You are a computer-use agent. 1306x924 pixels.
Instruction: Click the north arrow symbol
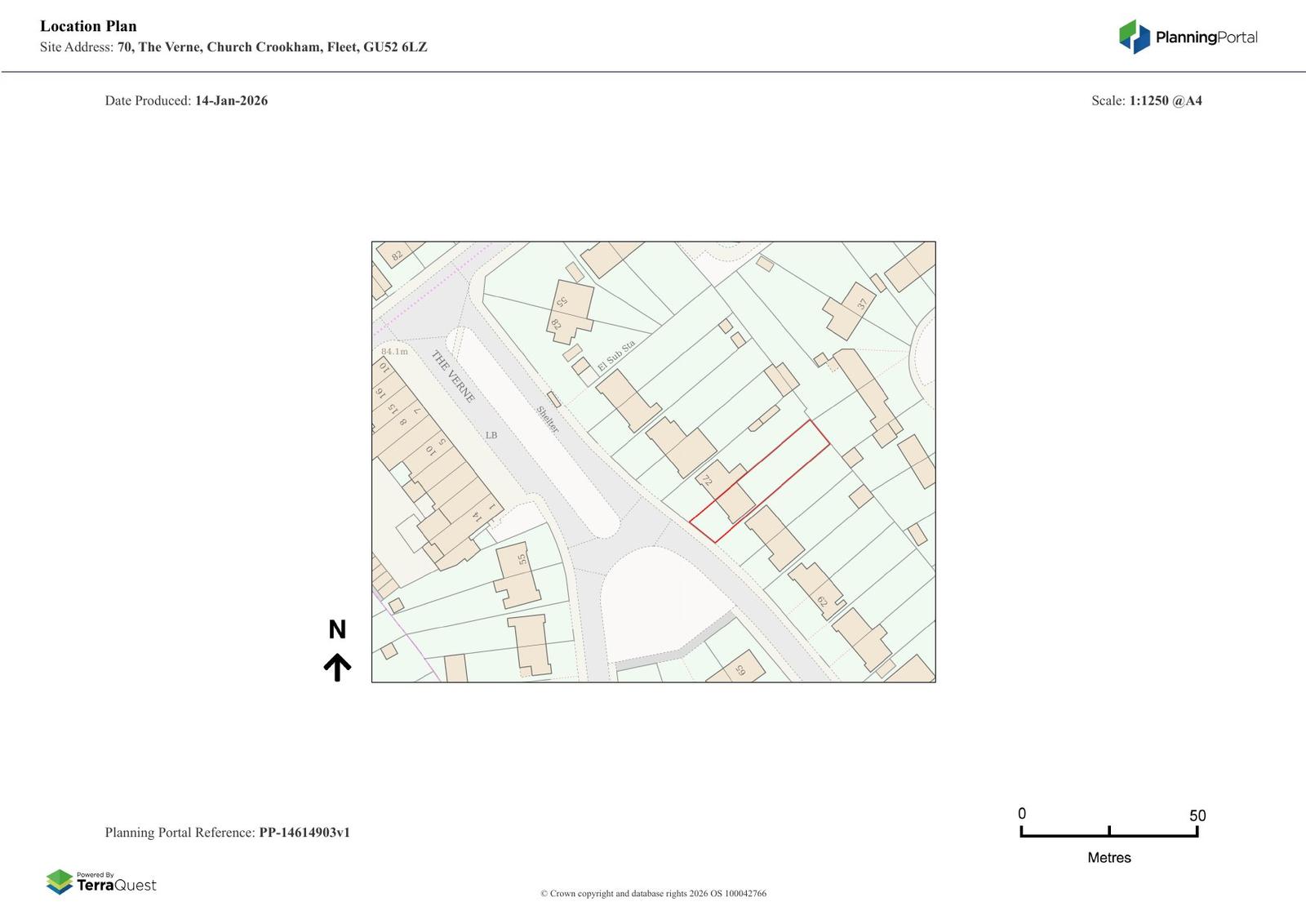[x=337, y=667]
